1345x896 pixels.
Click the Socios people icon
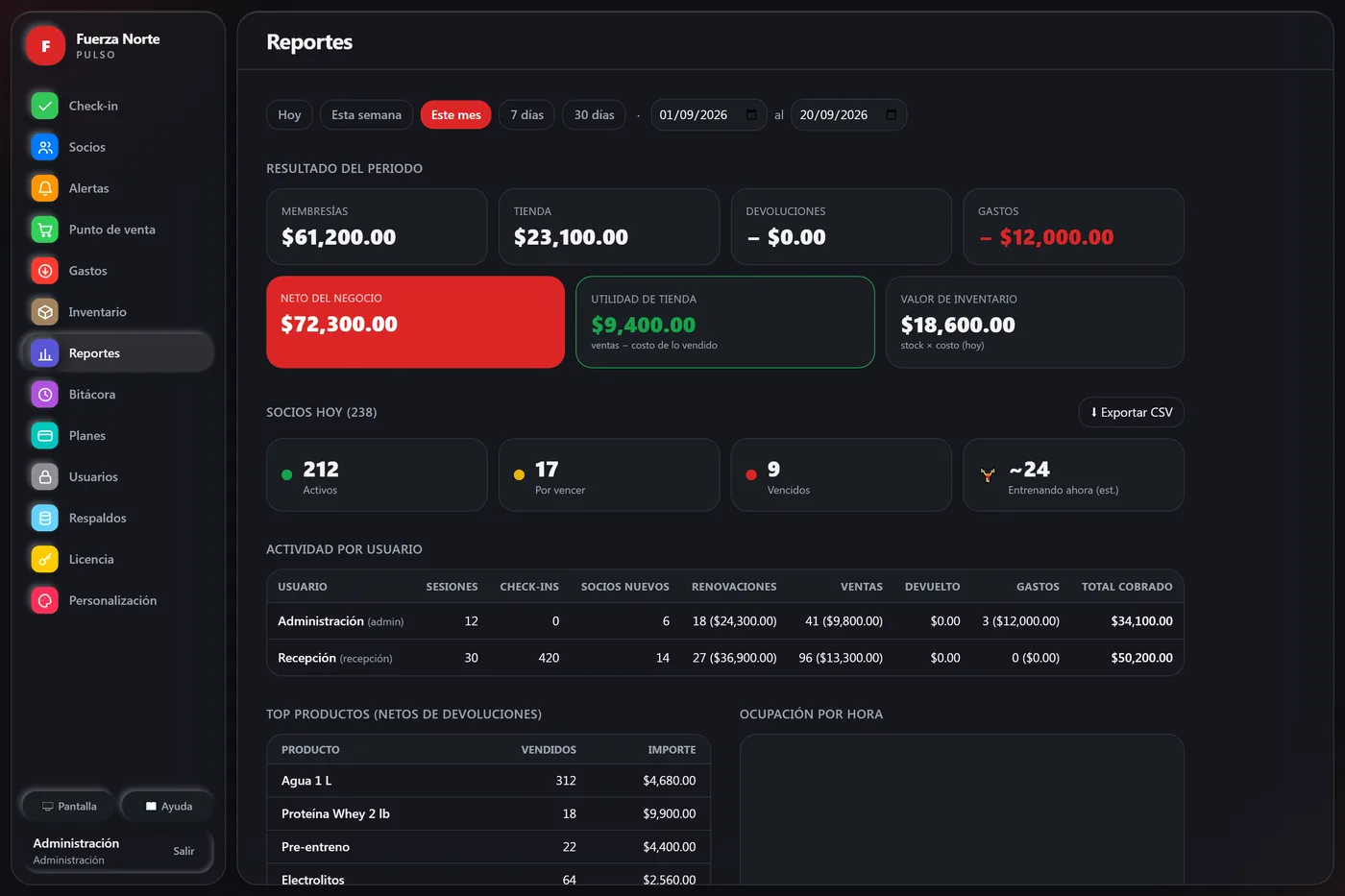coord(45,147)
